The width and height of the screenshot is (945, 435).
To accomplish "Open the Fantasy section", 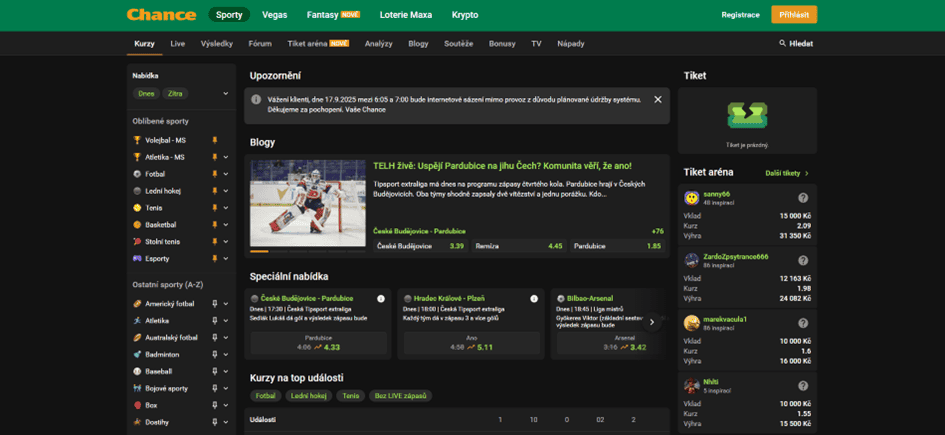I will click(333, 15).
